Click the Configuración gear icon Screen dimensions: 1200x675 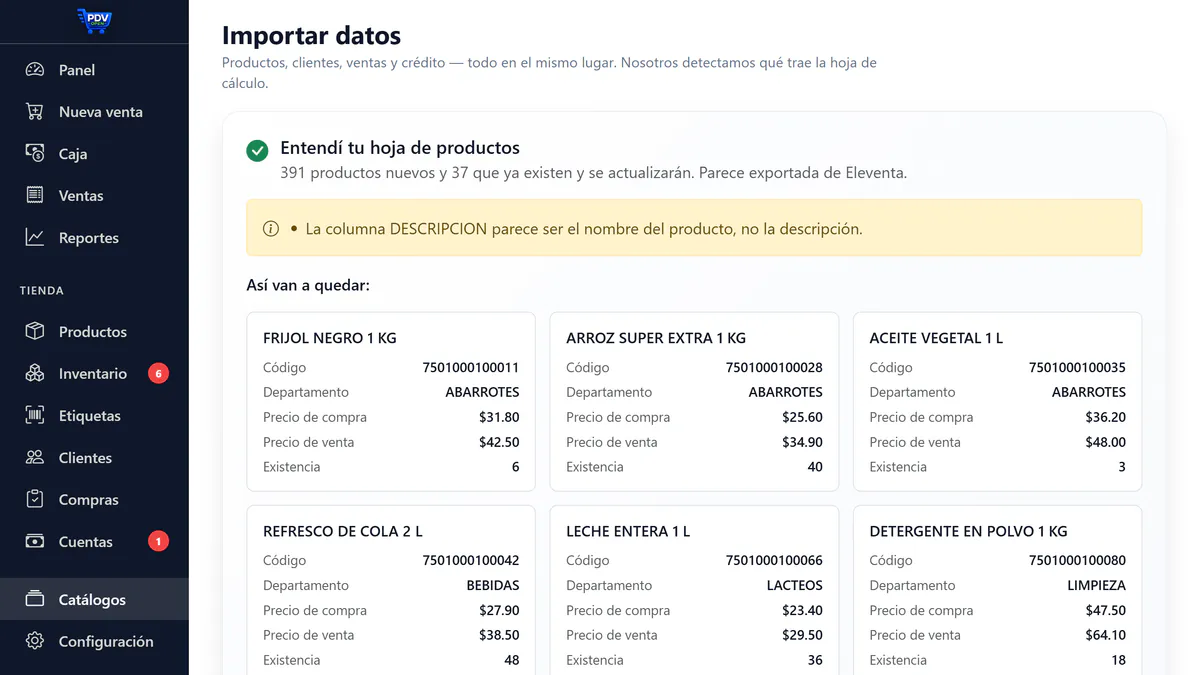click(35, 642)
